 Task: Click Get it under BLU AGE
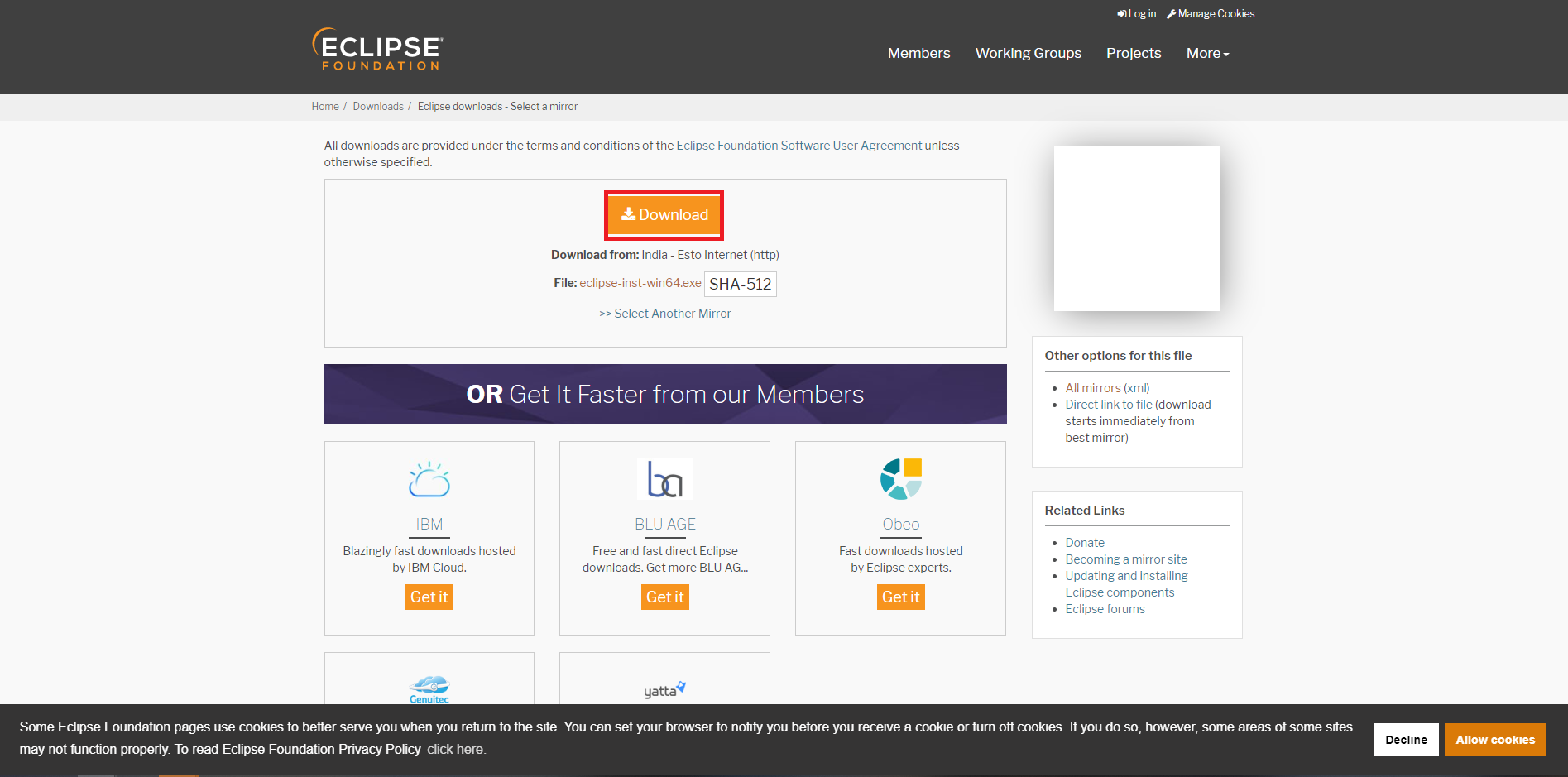click(665, 597)
